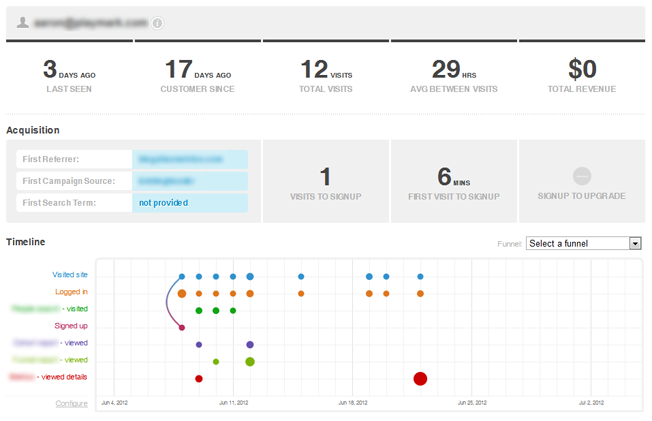The image size is (652, 421).
Task: Open the Configure link
Action: click(72, 403)
